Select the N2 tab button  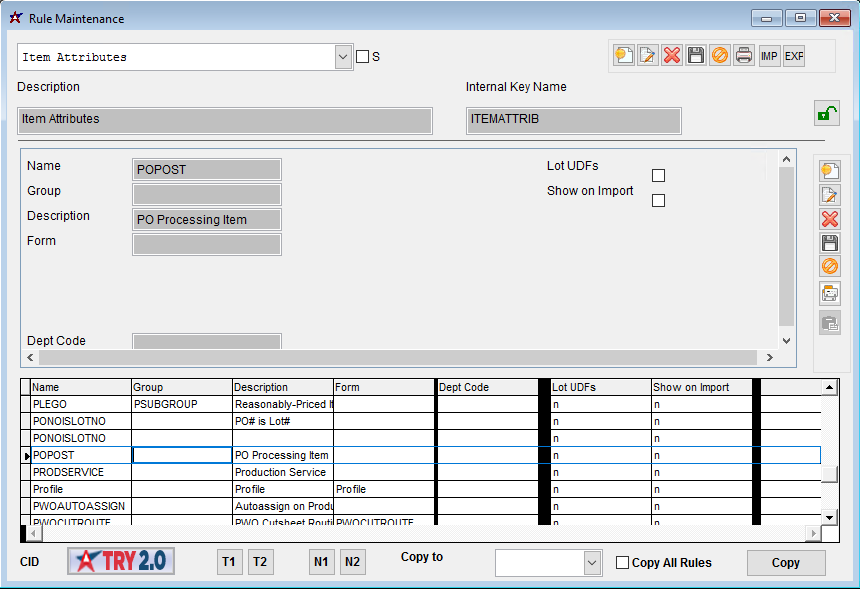click(x=352, y=562)
